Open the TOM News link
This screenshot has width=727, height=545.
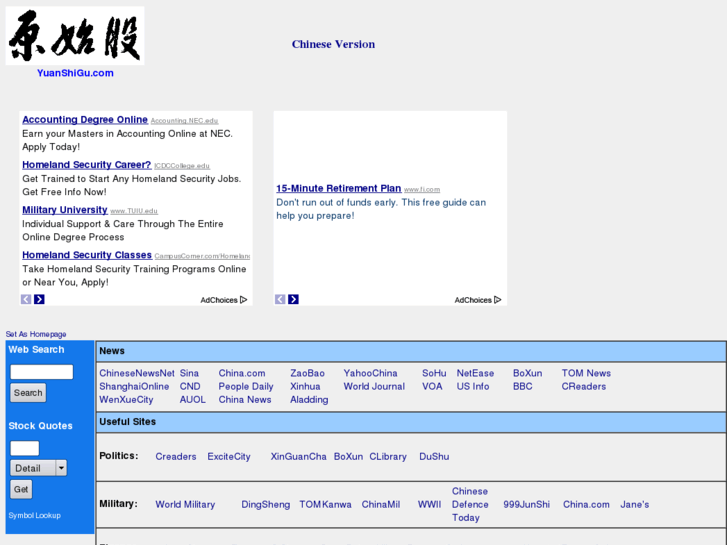[x=586, y=373]
